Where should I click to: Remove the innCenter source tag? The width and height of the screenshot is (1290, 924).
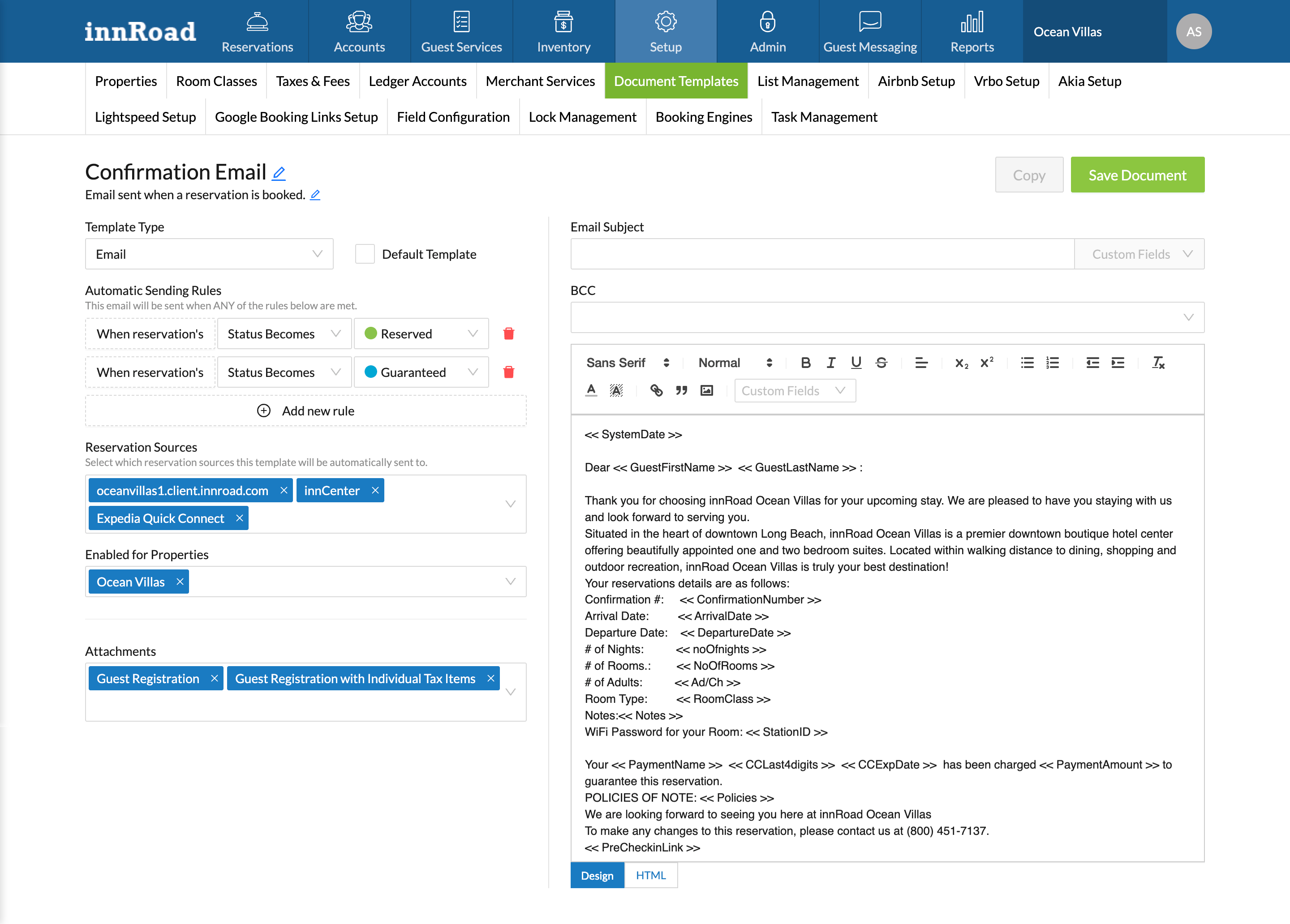(375, 491)
